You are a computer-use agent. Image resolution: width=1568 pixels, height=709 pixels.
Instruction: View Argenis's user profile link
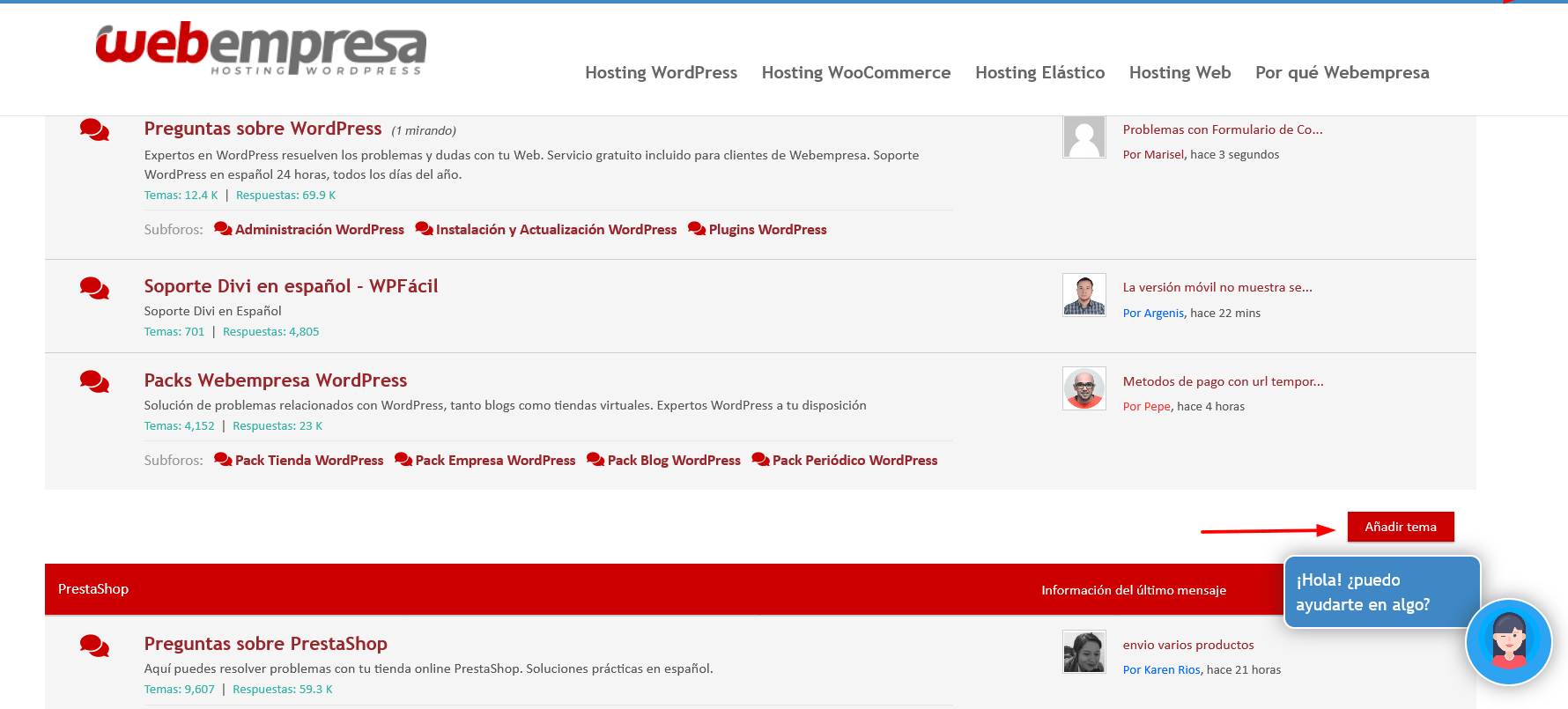[1164, 313]
